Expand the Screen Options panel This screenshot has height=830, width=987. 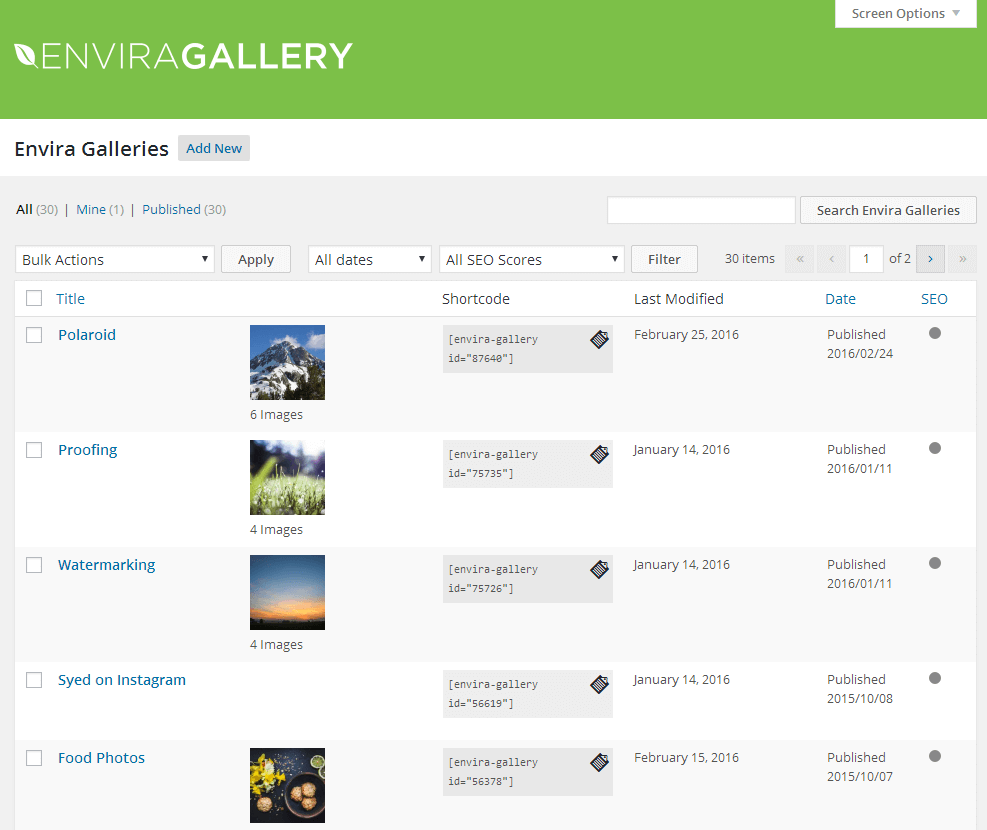point(905,14)
